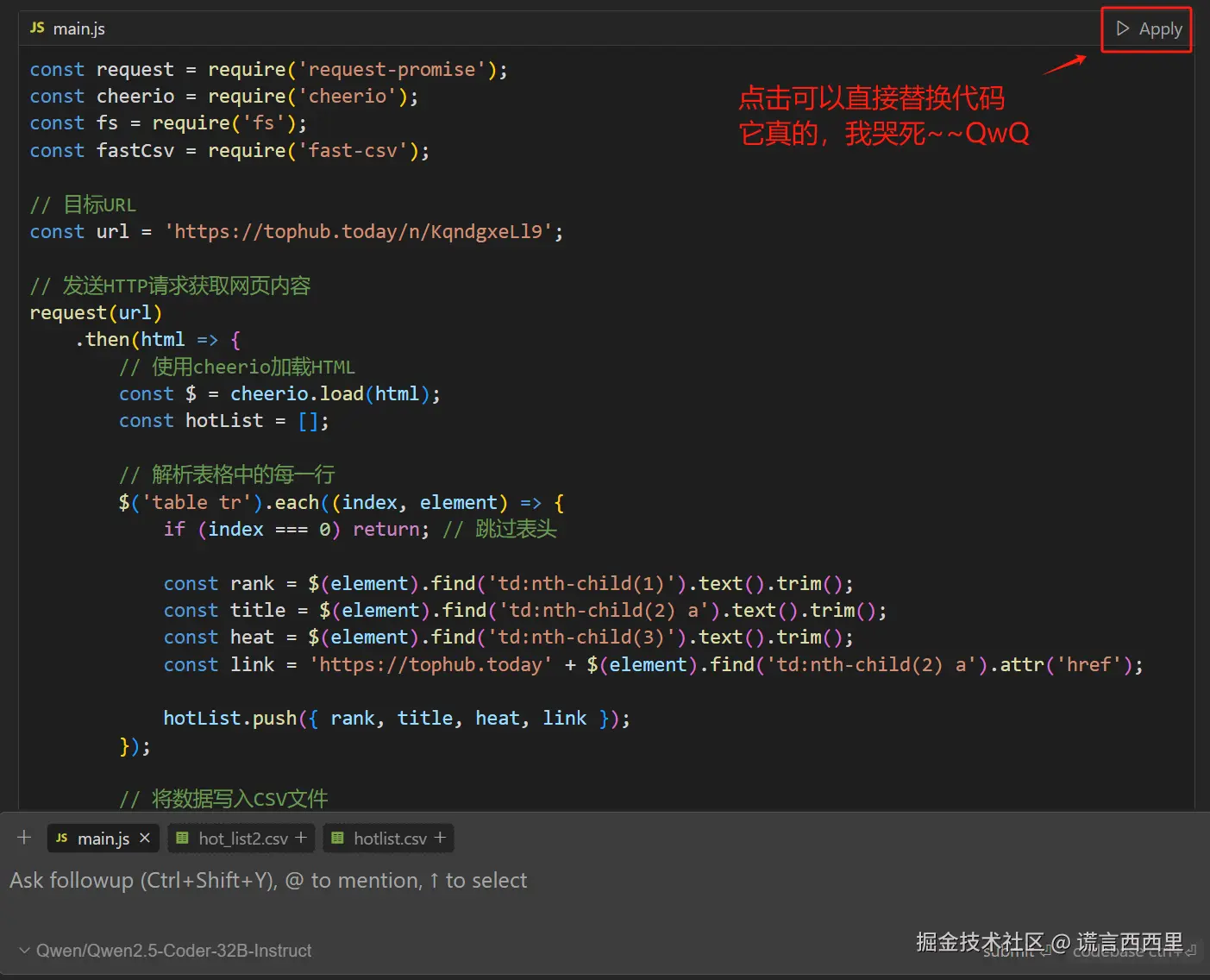This screenshot has height=980, width=1210.
Task: Click the hotlist.csv spreadsheet file icon
Action: 337,838
